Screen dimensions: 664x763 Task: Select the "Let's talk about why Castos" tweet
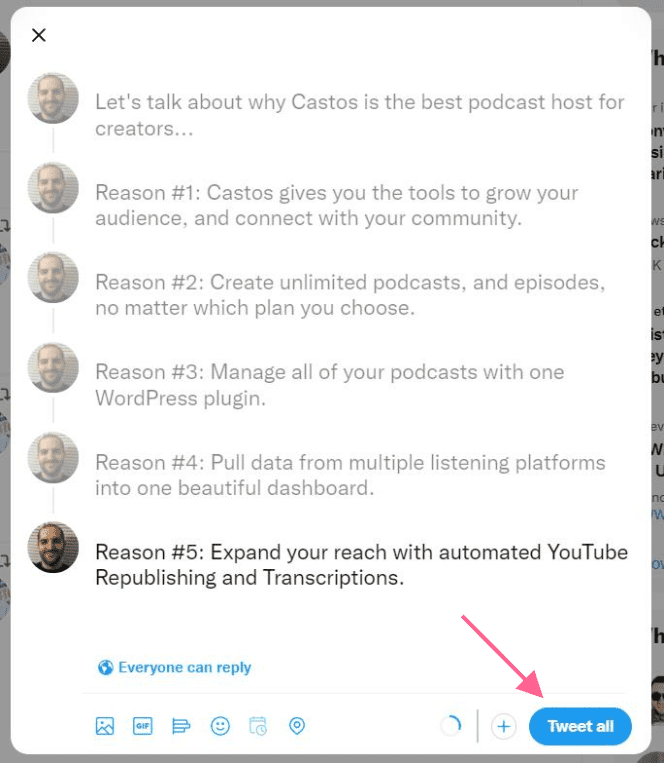[359, 115]
